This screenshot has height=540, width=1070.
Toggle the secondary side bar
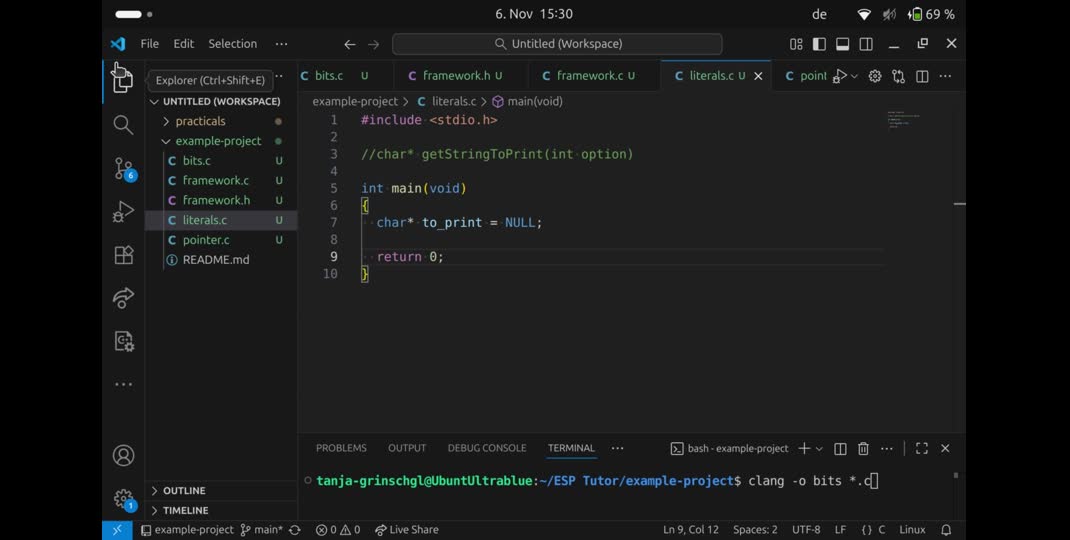coord(866,44)
